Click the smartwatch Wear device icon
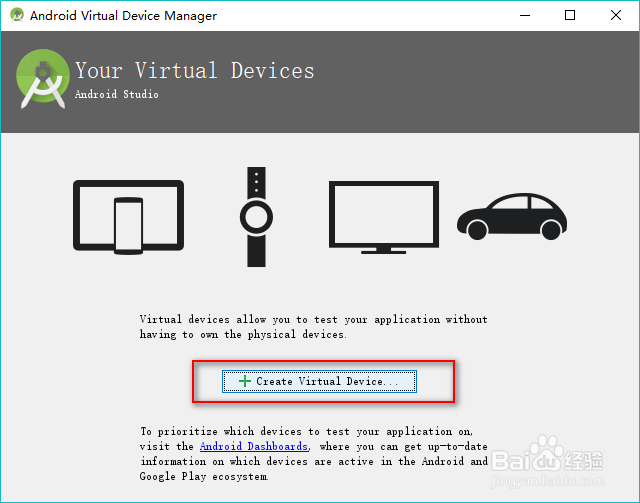The image size is (640, 503). pos(256,217)
